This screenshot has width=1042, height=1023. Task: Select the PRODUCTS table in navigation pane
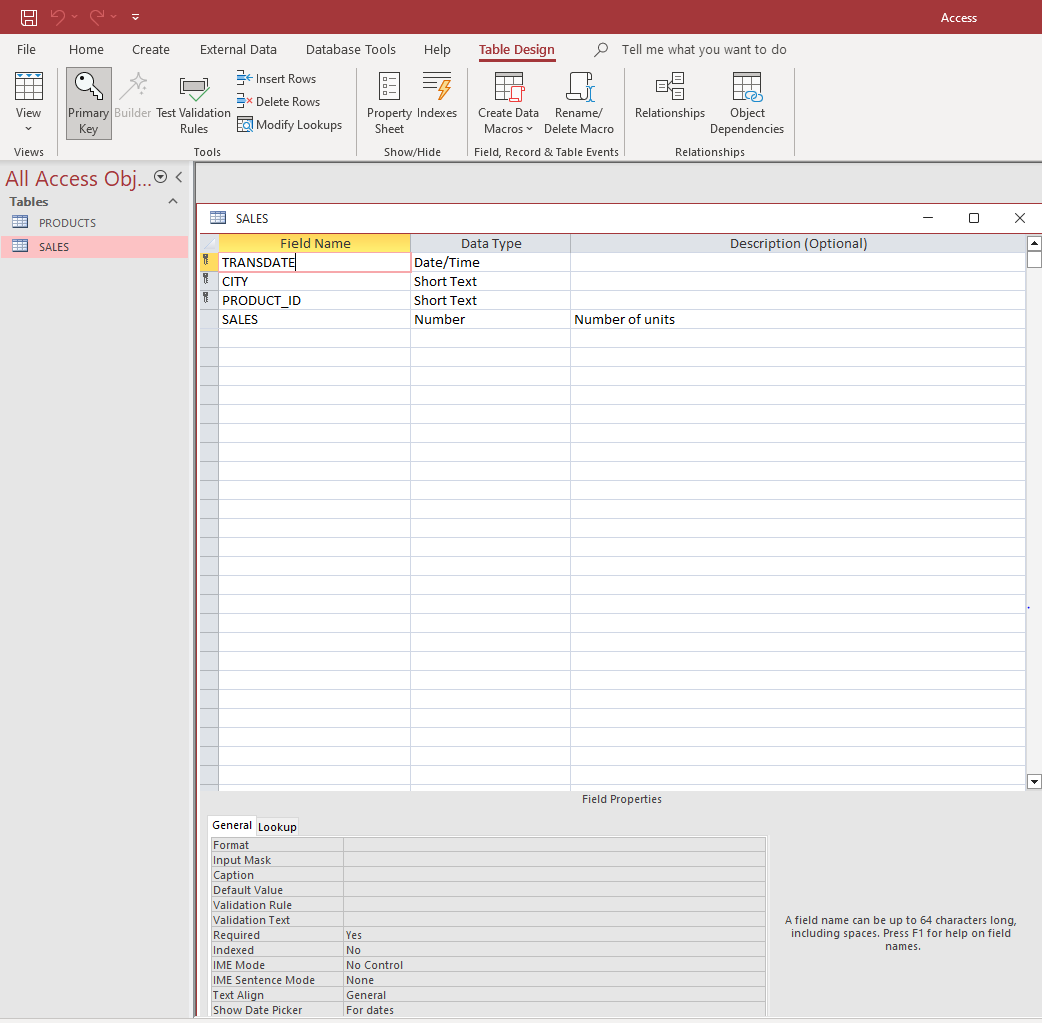(94, 223)
